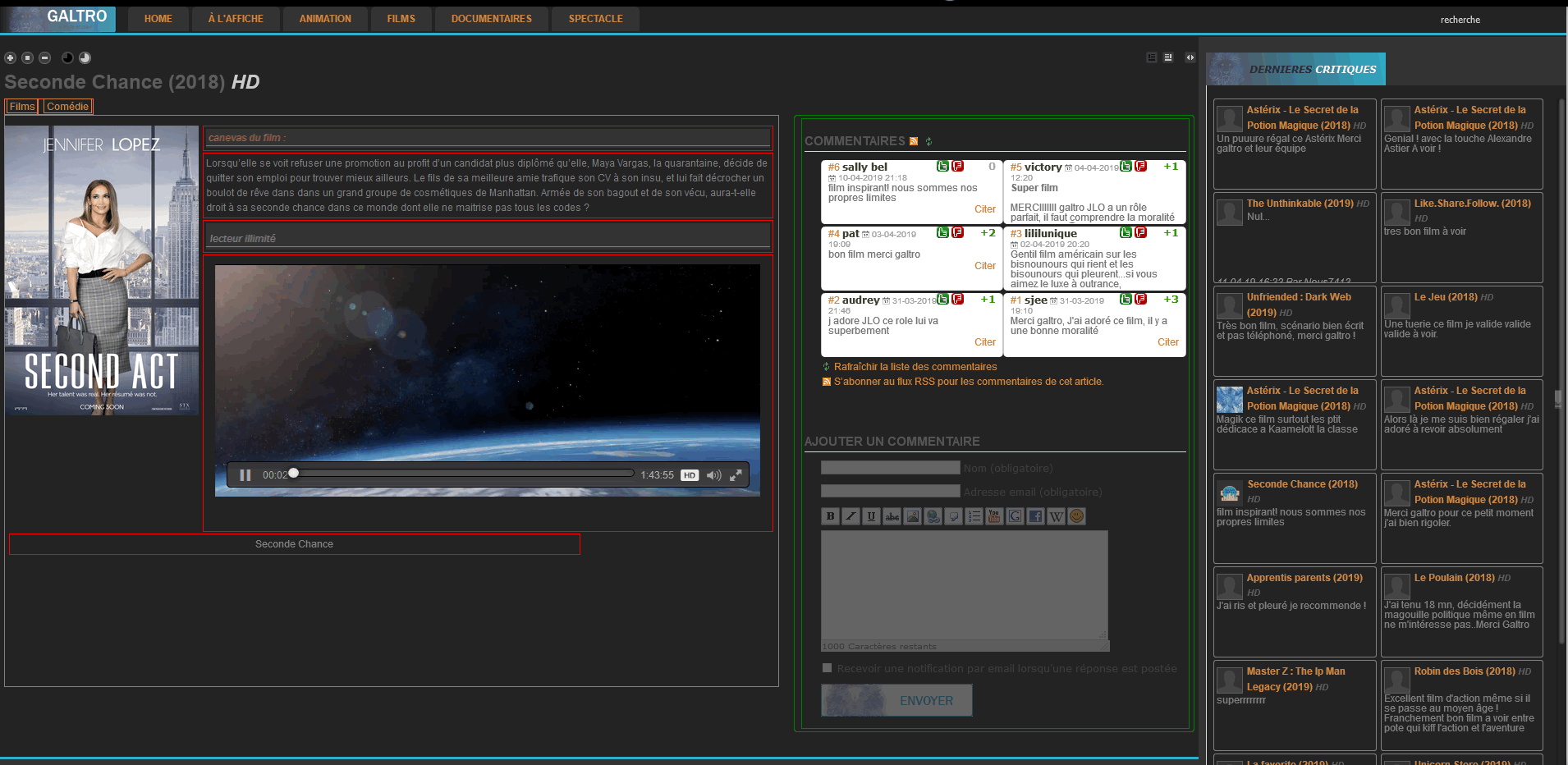Click Citer on sally bel's comment
Image resolution: width=1568 pixels, height=765 pixels.
(x=985, y=209)
